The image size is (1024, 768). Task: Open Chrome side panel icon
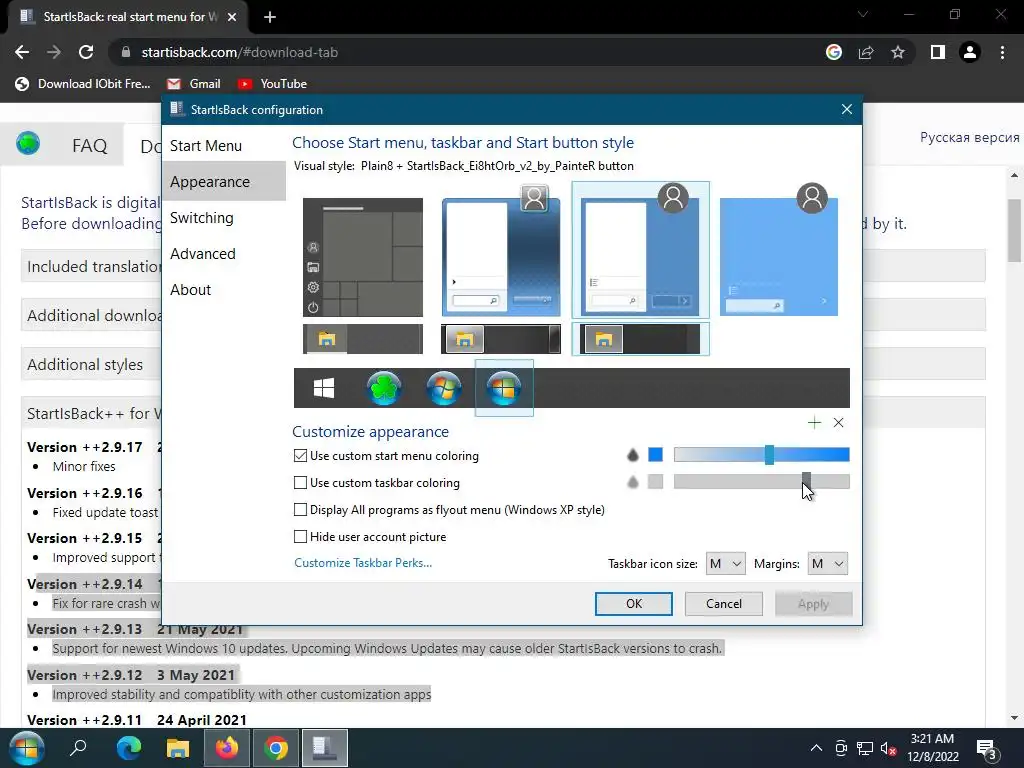938,52
